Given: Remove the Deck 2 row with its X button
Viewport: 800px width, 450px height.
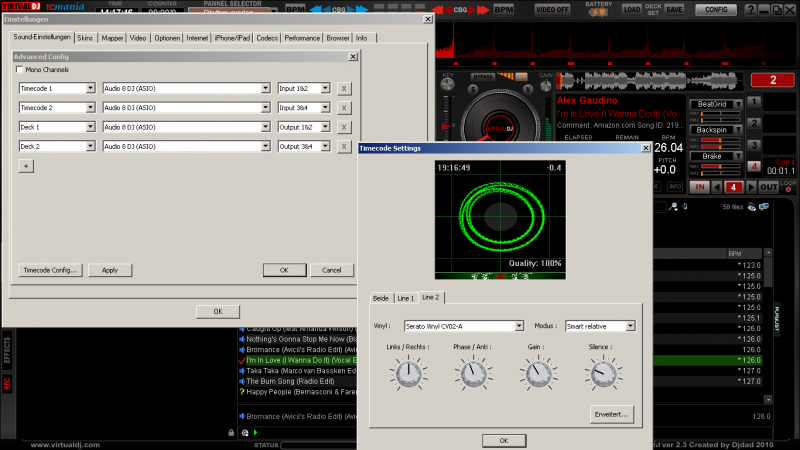Looking at the screenshot, I should (344, 146).
